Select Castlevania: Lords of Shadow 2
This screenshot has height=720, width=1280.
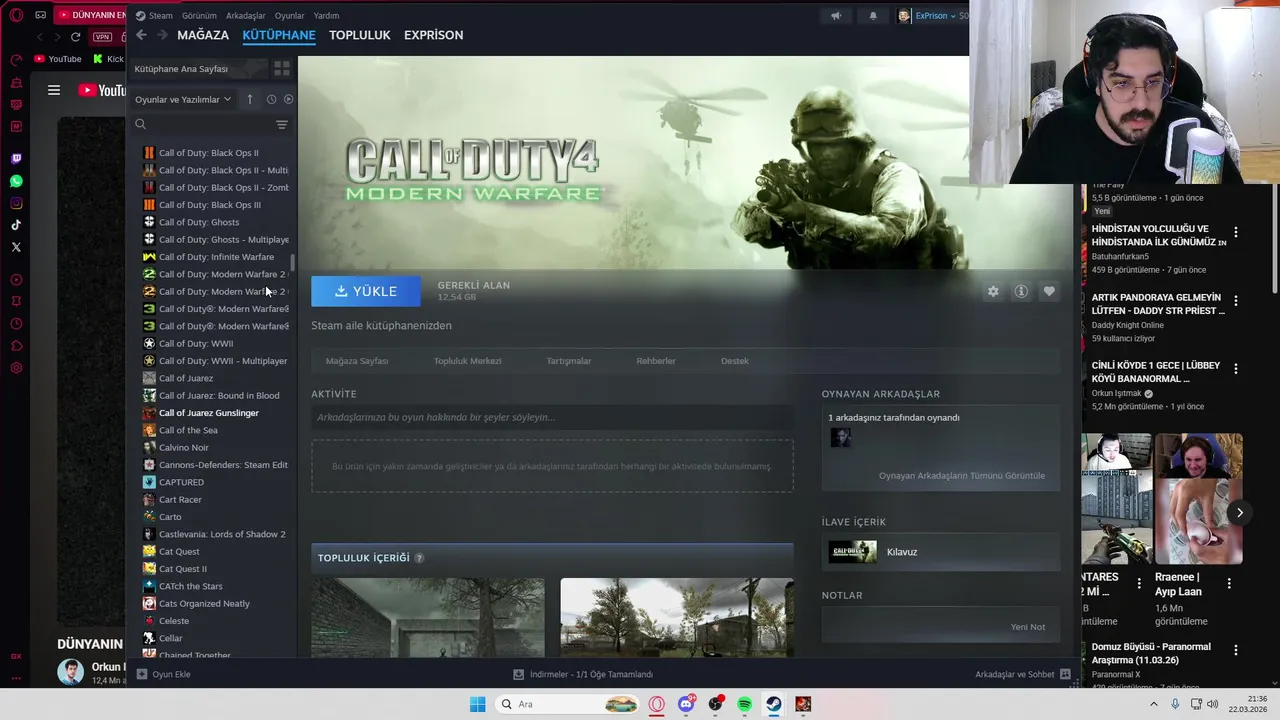222,534
